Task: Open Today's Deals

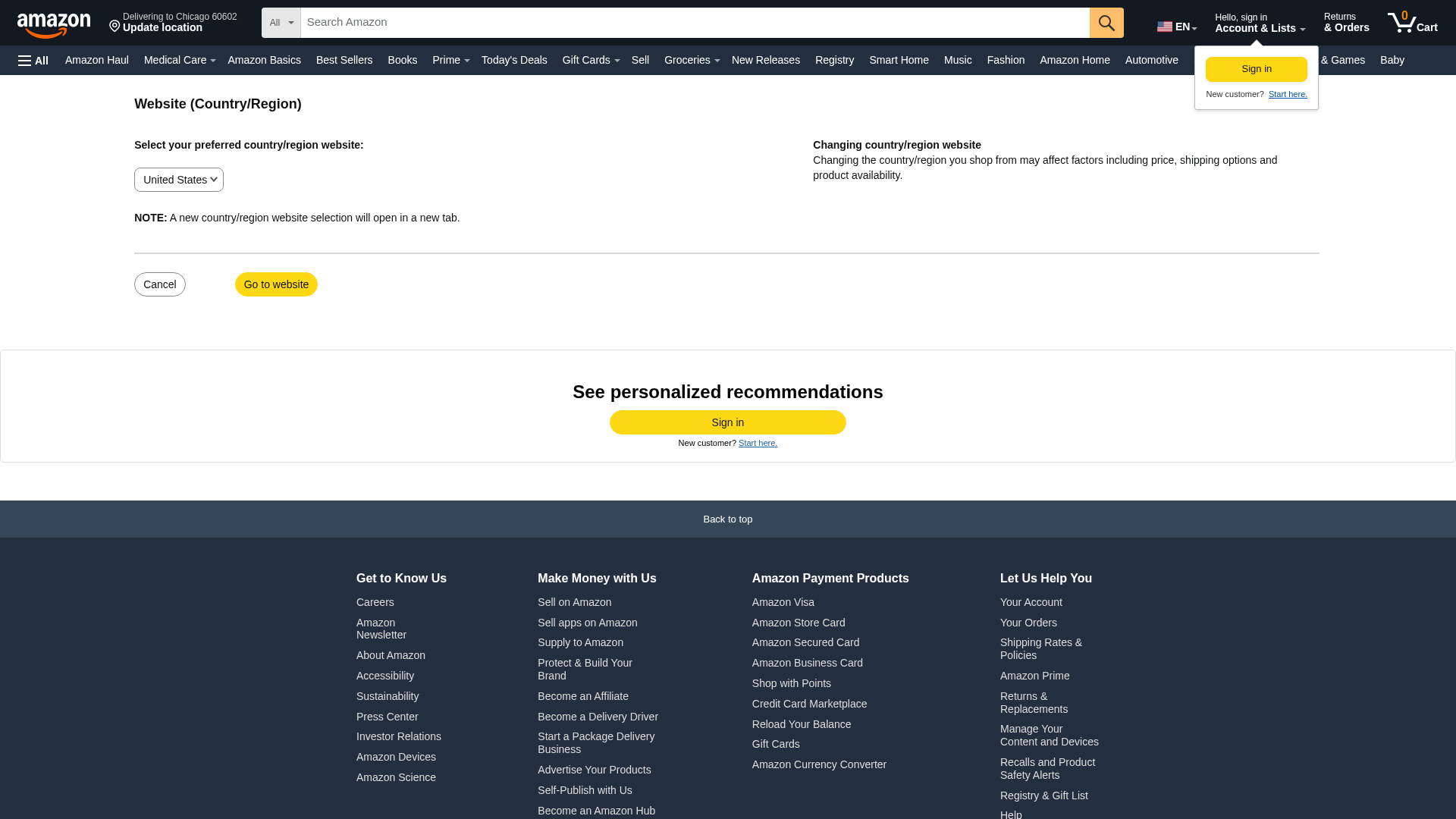Action: 514,60
